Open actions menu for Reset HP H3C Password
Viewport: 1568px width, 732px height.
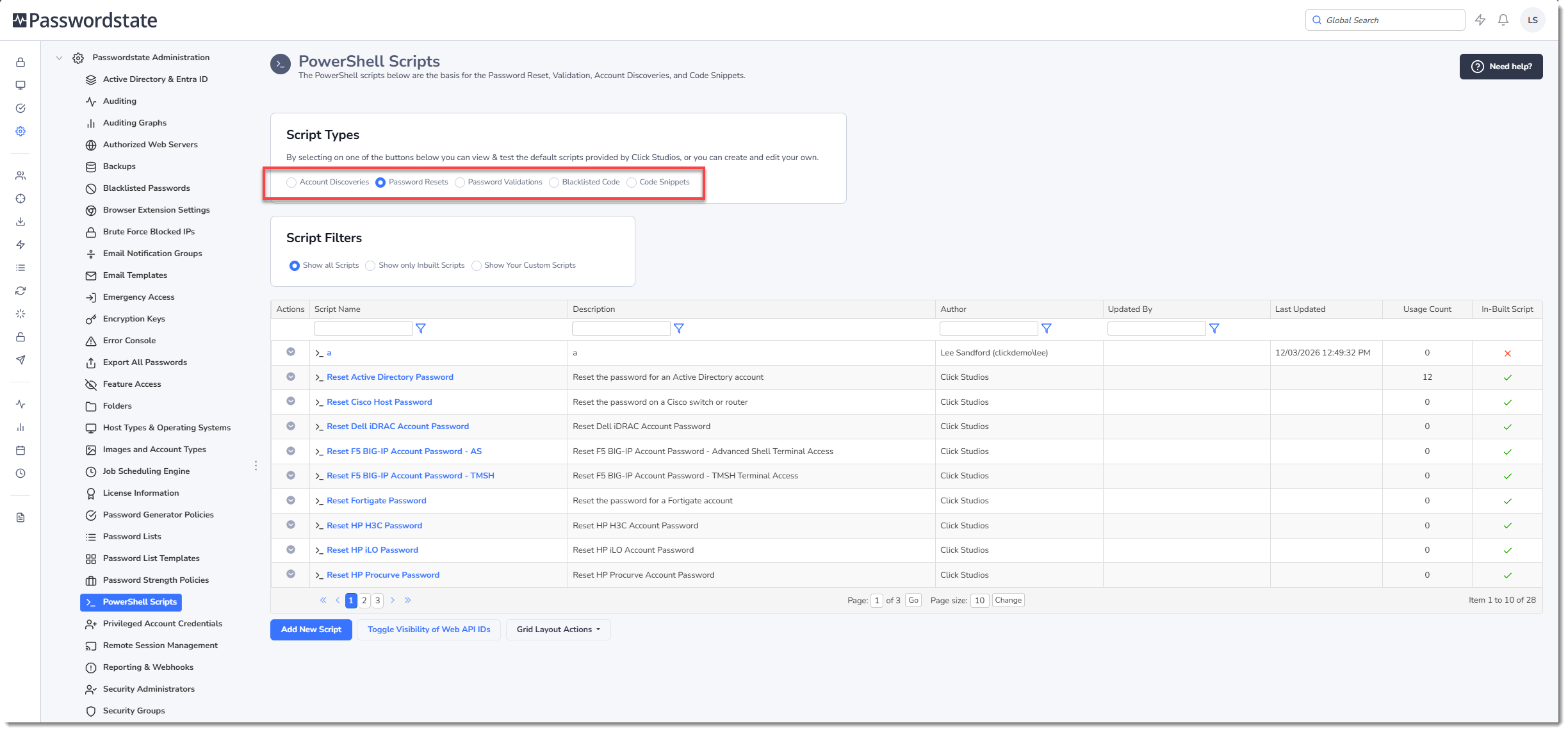[x=291, y=525]
